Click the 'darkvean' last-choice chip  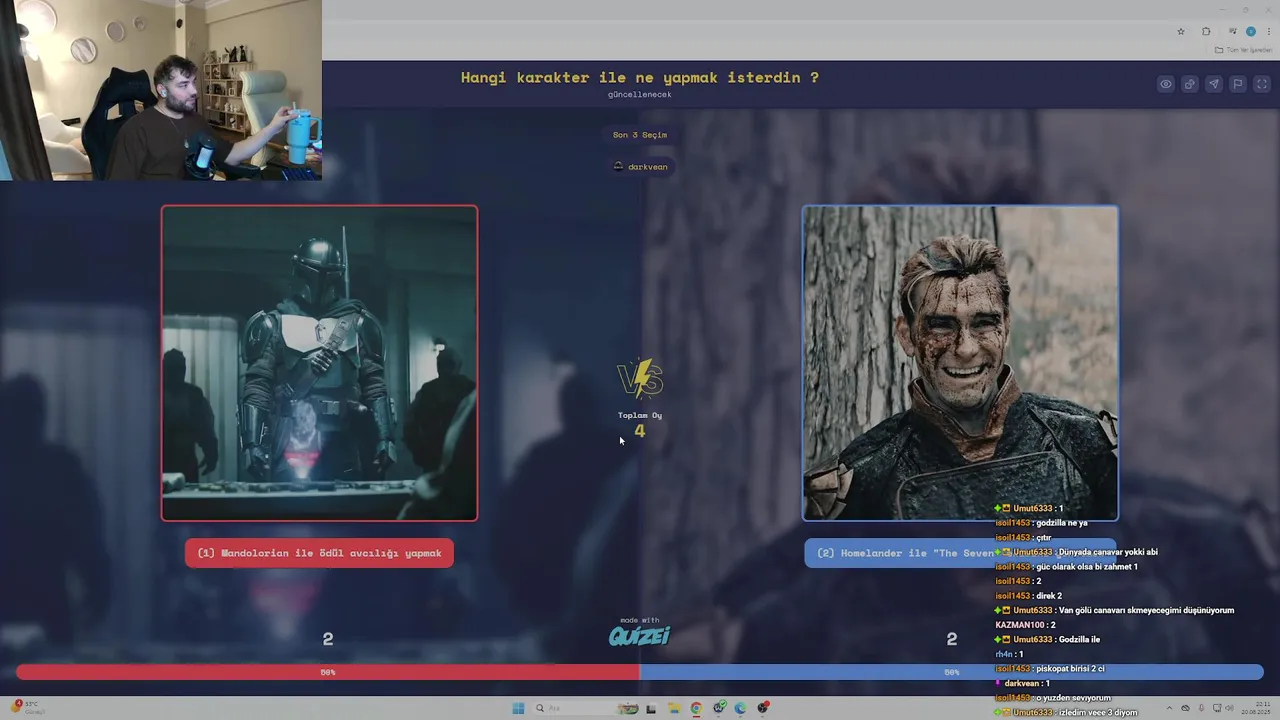(640, 167)
